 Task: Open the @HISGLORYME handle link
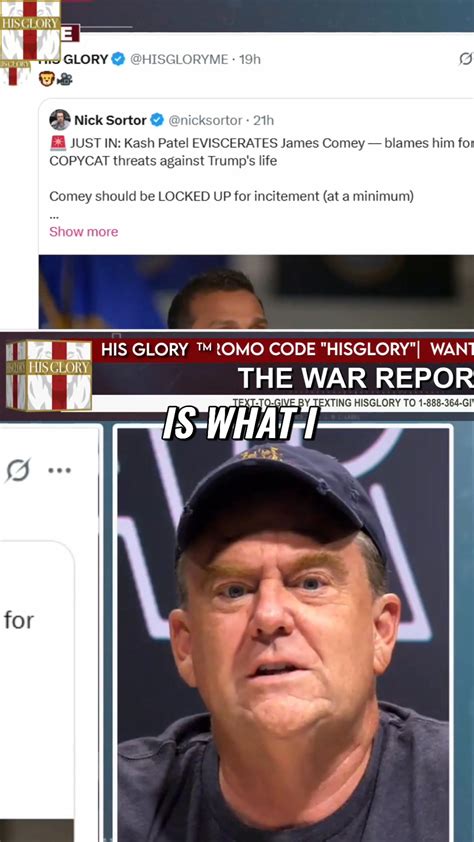pos(179,59)
